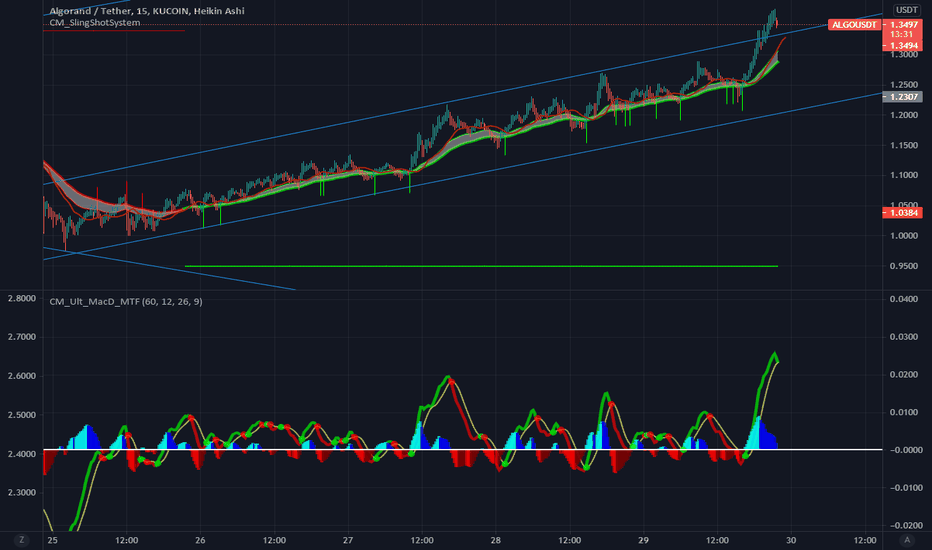The width and height of the screenshot is (932, 550).
Task: Click the 13:31 countdown timer label
Action: [x=902, y=34]
